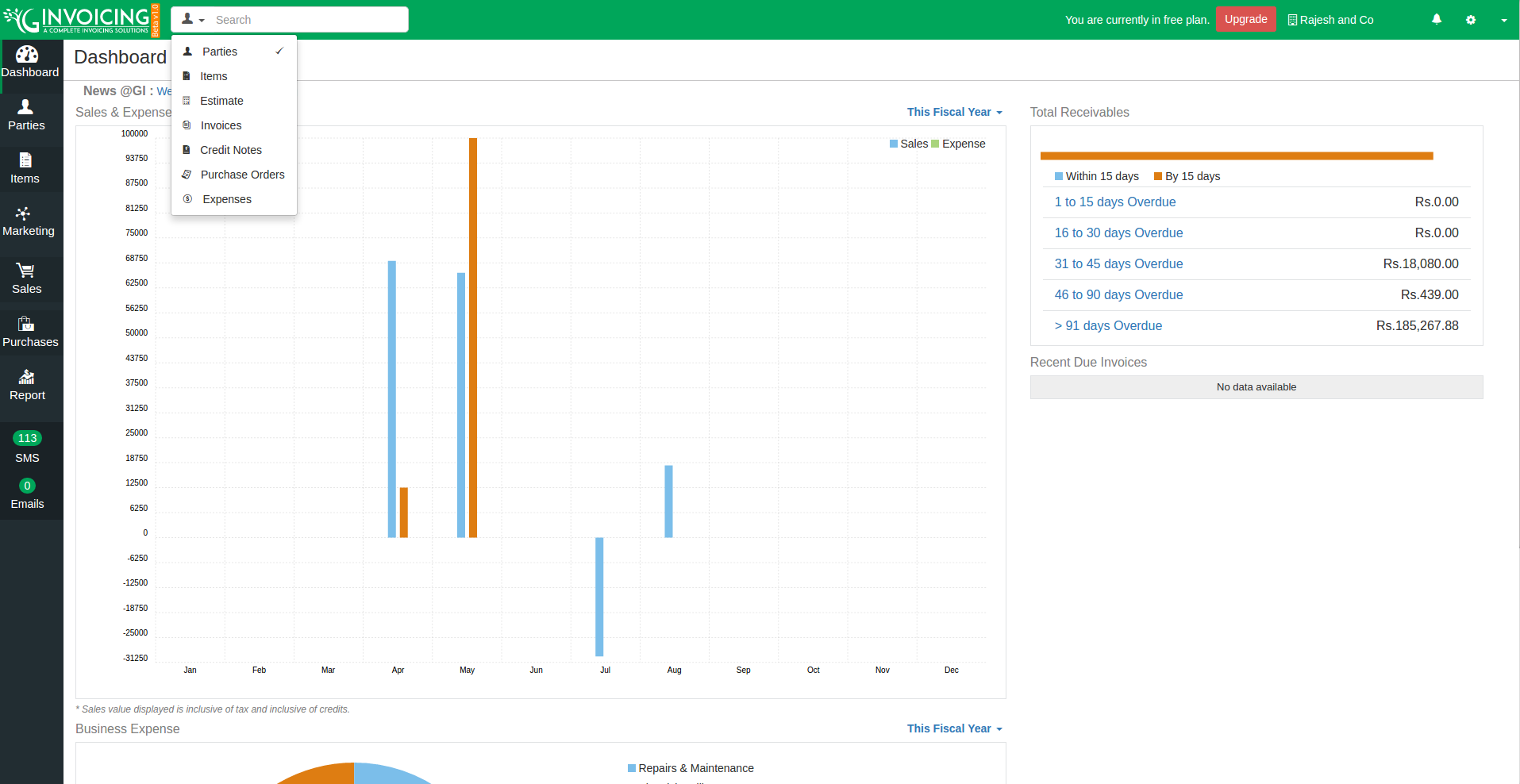The image size is (1520, 784).
Task: Open the Sales cart icon
Action: click(x=25, y=271)
